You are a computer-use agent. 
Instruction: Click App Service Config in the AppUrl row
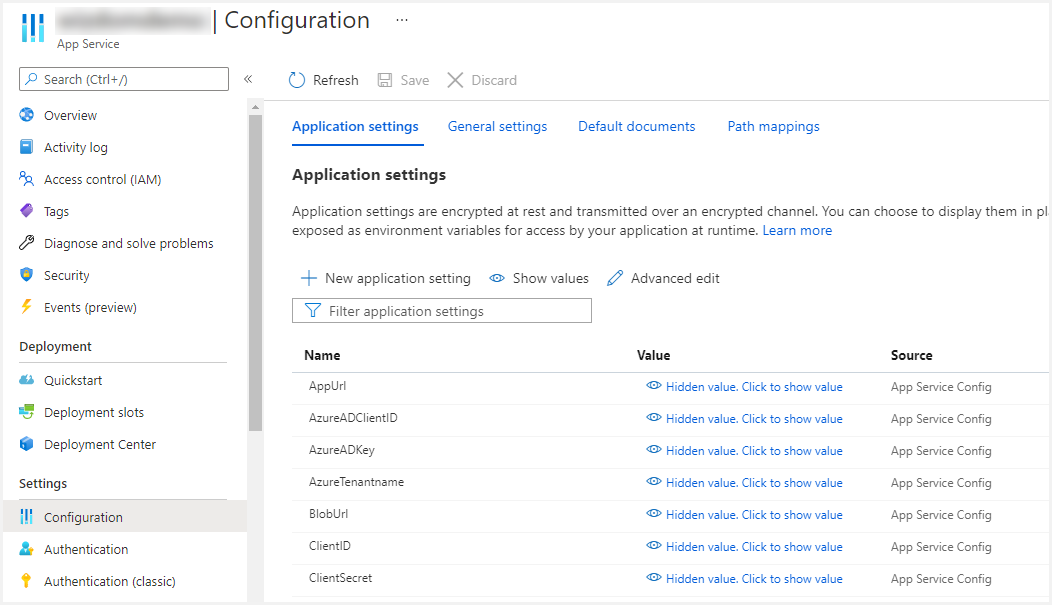941,387
